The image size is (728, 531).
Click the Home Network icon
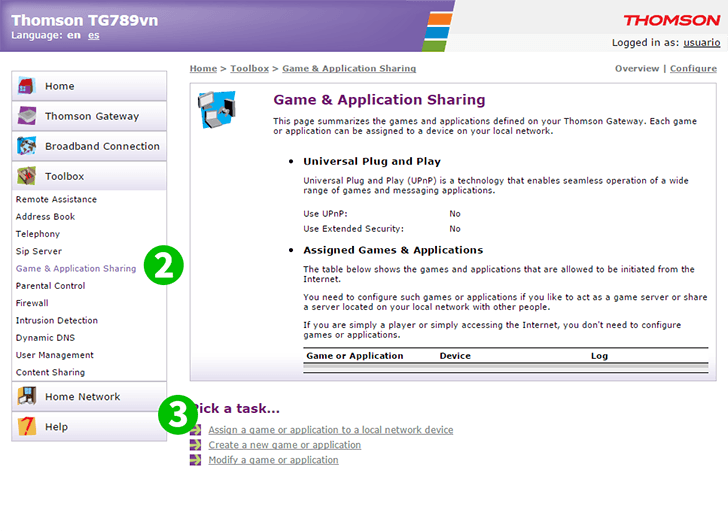pos(26,396)
